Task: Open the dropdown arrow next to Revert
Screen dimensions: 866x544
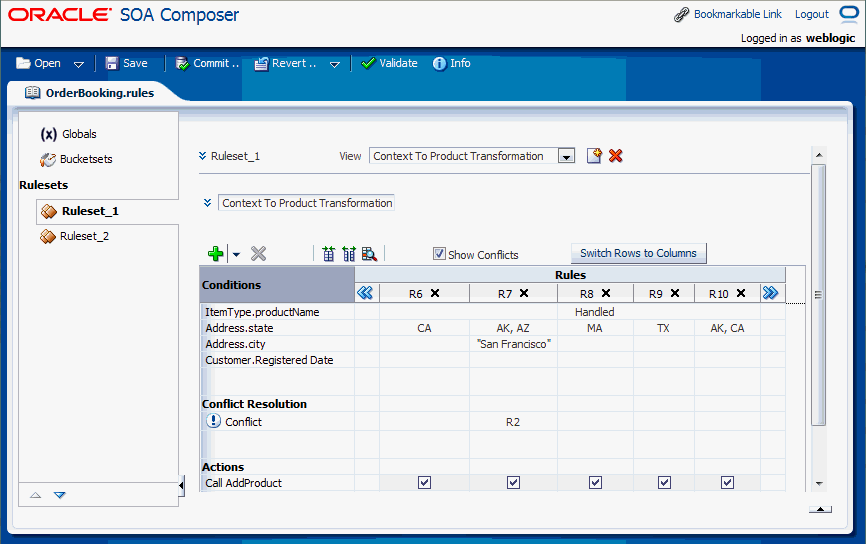Action: [x=334, y=64]
